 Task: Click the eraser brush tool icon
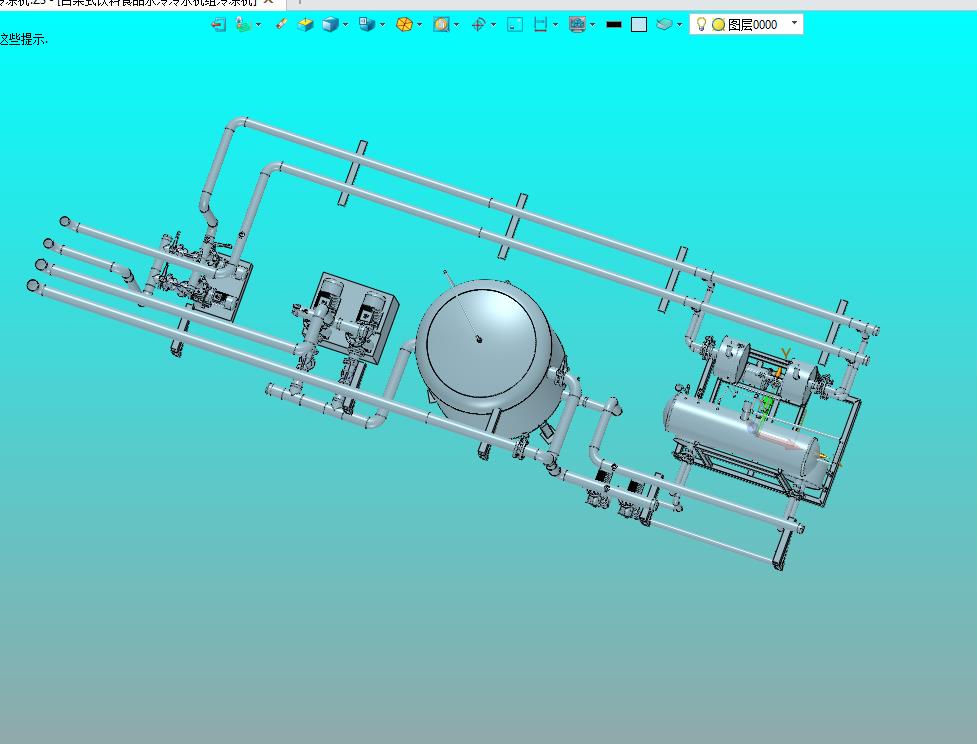pos(282,24)
